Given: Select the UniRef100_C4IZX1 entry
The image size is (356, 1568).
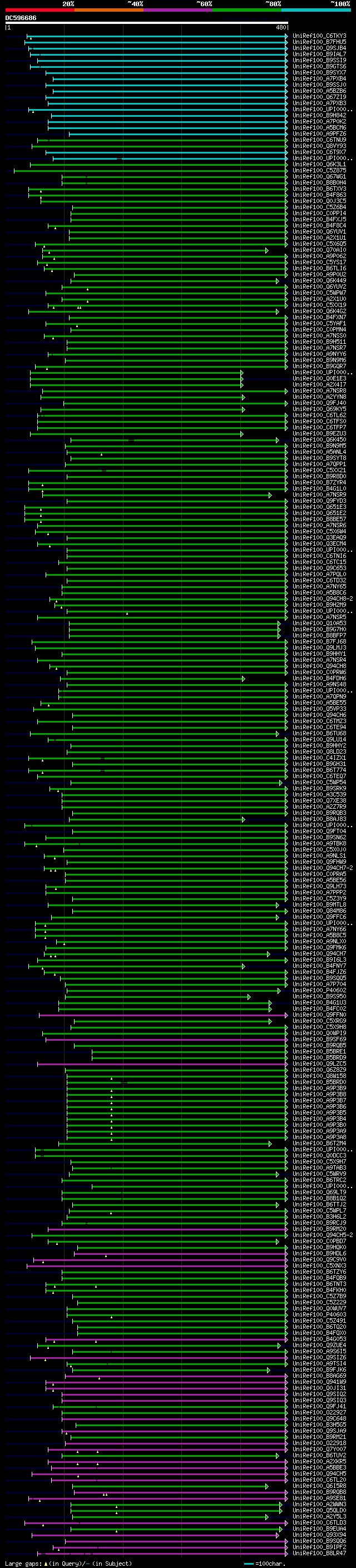Looking at the screenshot, I should 319,758.
